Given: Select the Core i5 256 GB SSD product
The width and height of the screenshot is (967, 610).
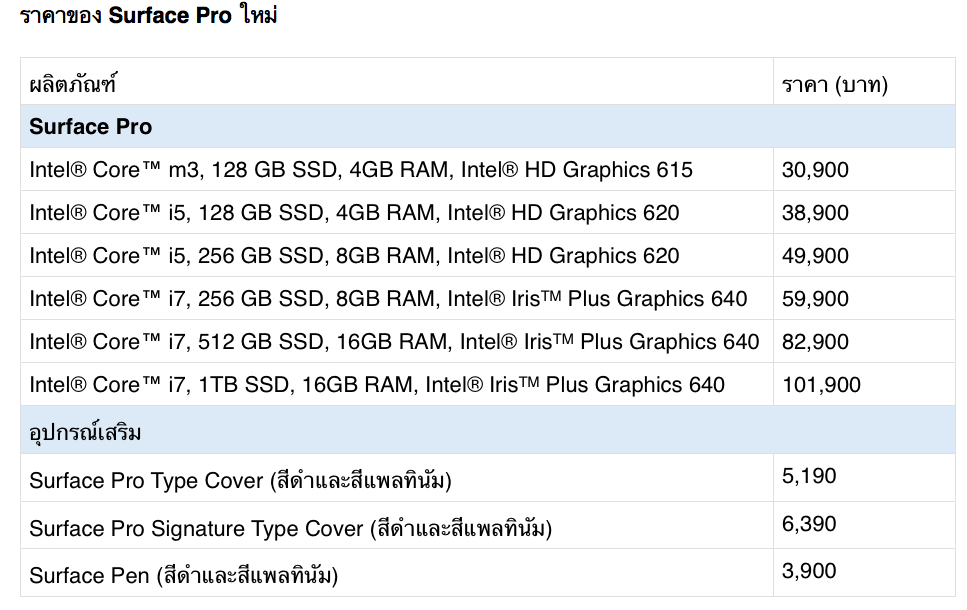Looking at the screenshot, I should point(354,256).
